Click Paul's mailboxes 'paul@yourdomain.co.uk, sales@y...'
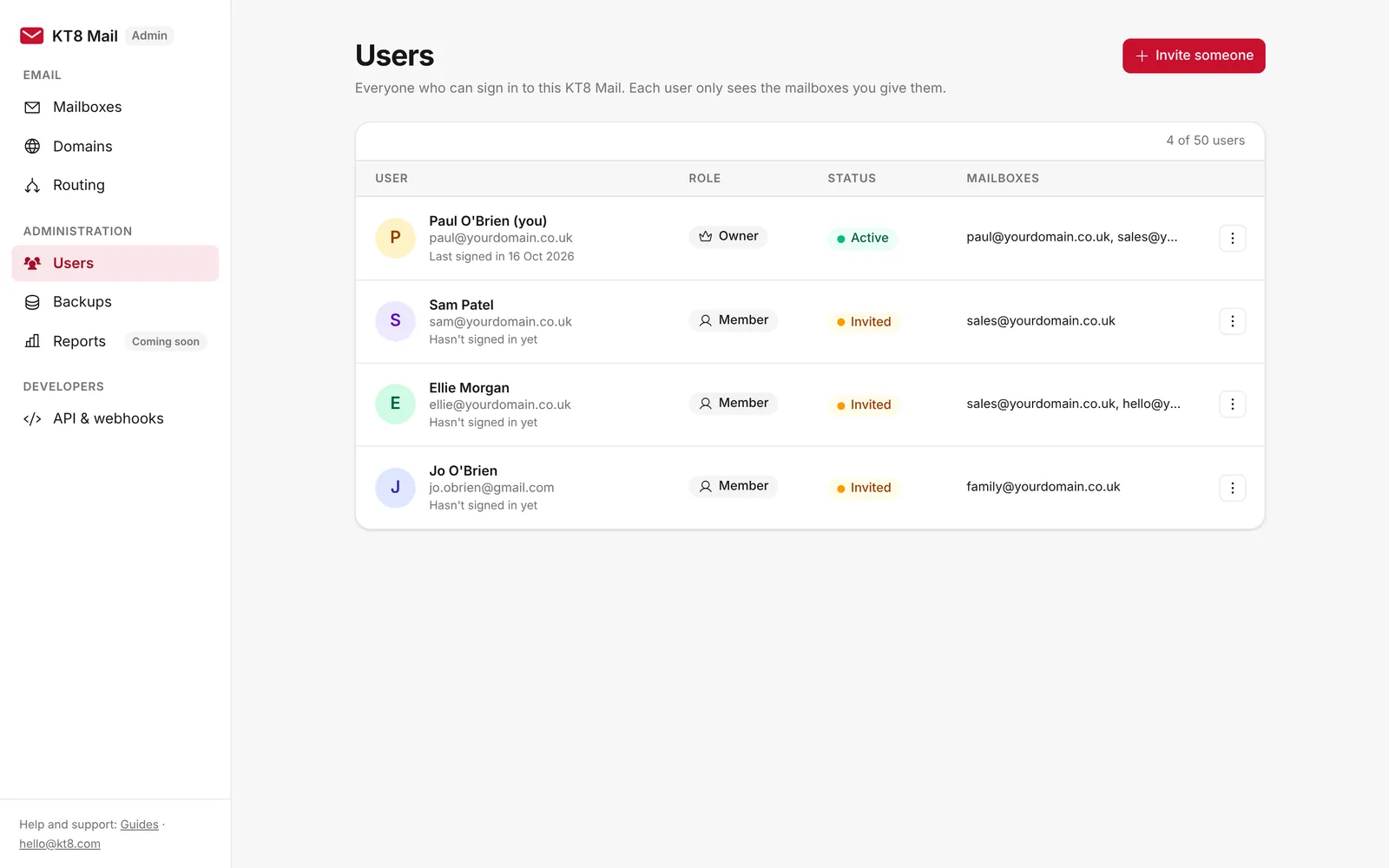 [x=1072, y=237]
